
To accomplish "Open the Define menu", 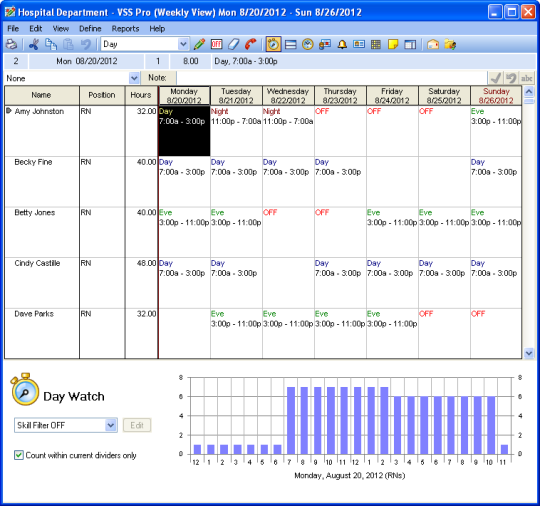I will click(x=90, y=29).
